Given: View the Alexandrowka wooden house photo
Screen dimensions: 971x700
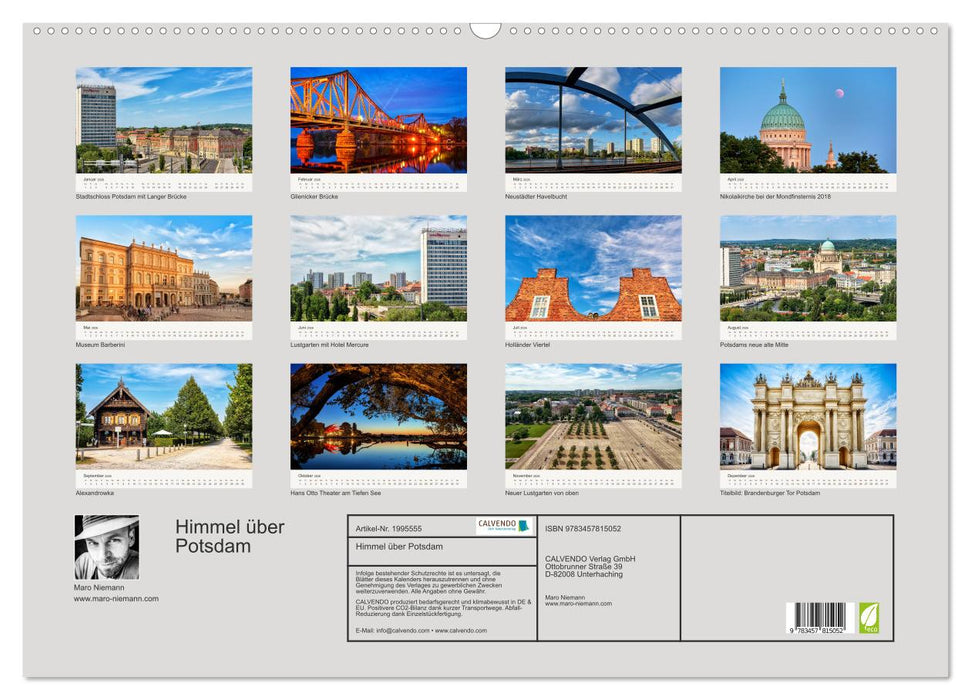Looking at the screenshot, I should [164, 416].
